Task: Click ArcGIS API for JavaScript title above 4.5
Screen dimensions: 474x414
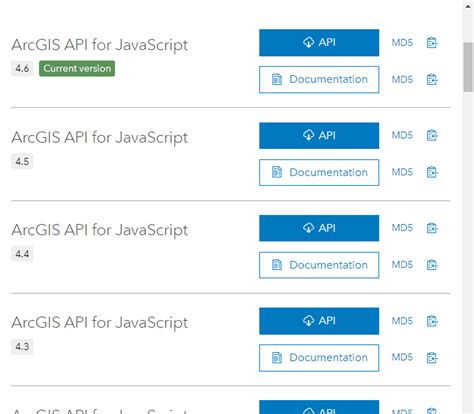Action: pos(100,138)
